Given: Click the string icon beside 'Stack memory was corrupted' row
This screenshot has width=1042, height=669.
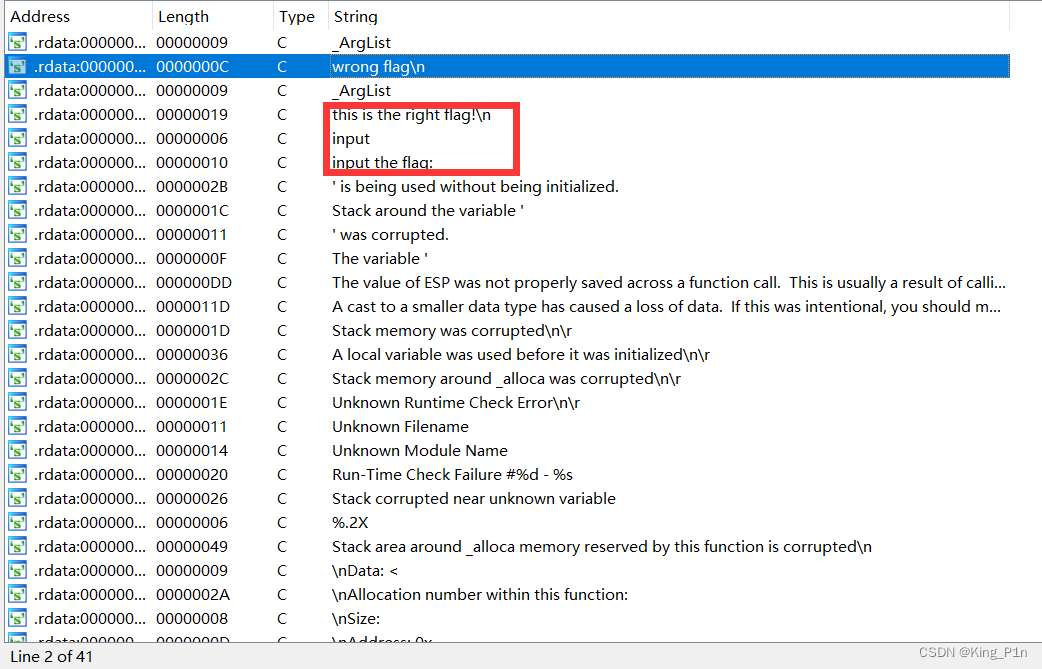Looking at the screenshot, I should [x=17, y=331].
